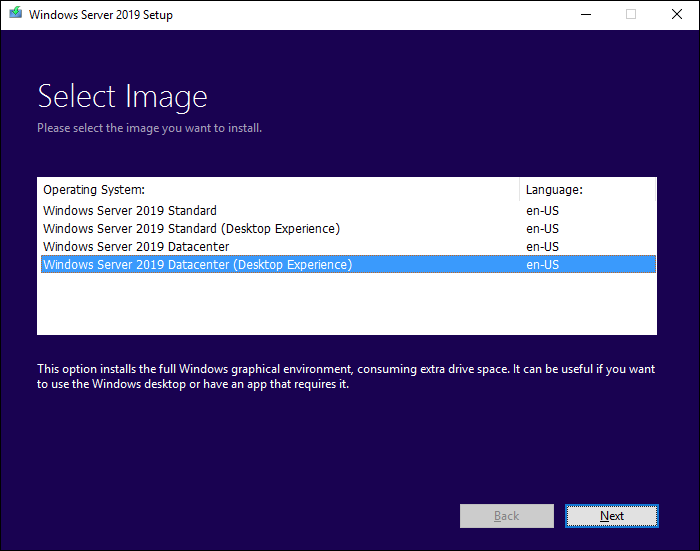Click en-US language of Datacenter (Desktop Experience) row
This screenshot has height=551, width=700.
(542, 265)
